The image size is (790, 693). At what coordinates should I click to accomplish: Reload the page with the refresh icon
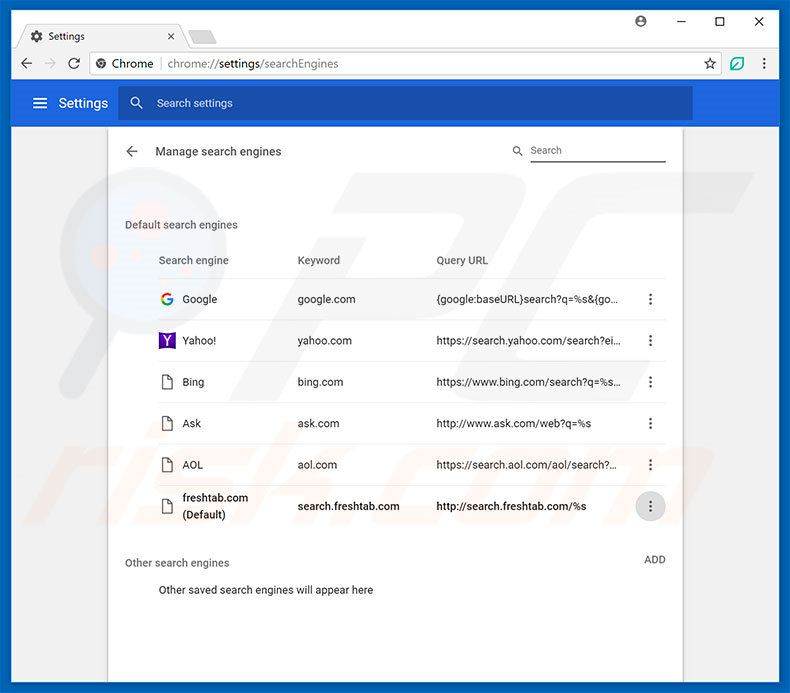tap(74, 64)
